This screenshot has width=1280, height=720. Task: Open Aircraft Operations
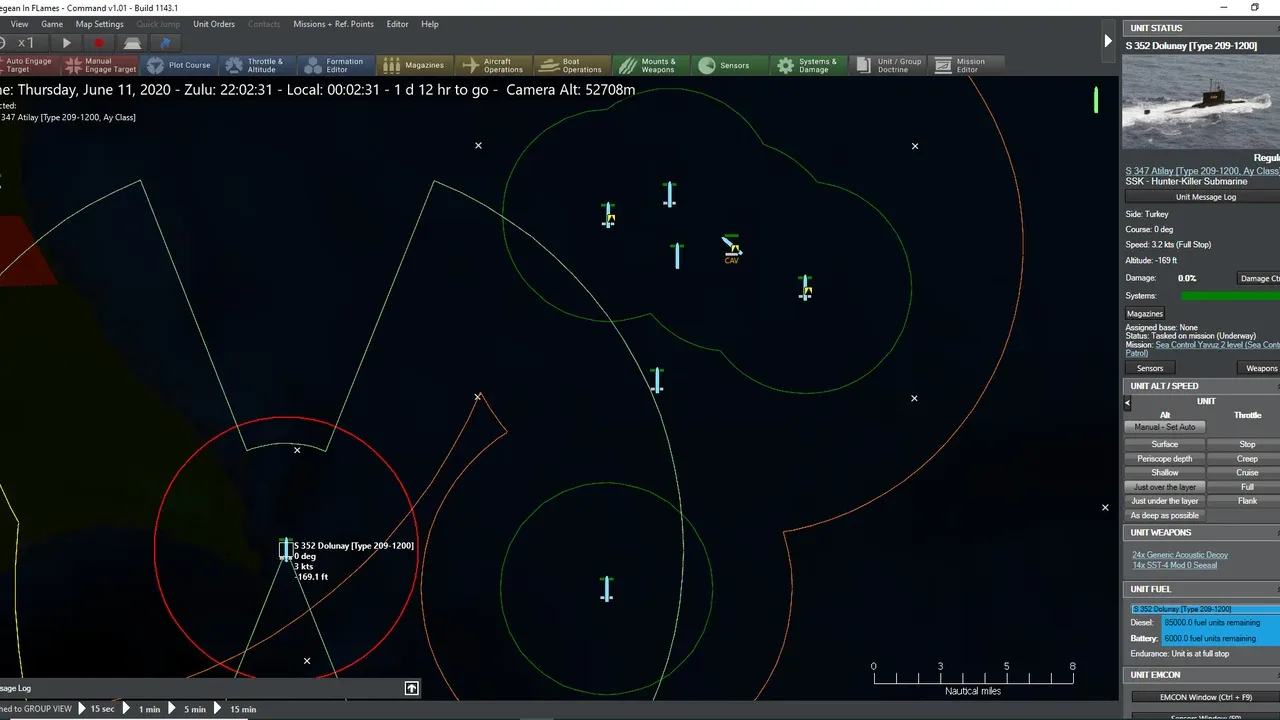coord(493,65)
